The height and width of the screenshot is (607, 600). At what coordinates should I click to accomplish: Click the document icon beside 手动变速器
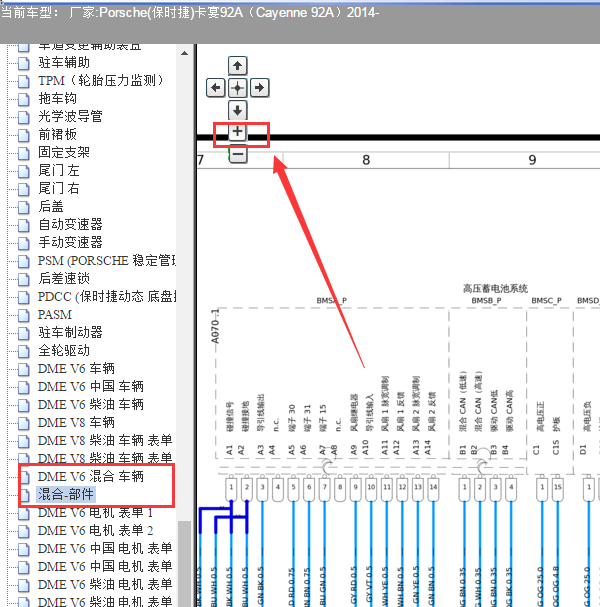[24, 243]
